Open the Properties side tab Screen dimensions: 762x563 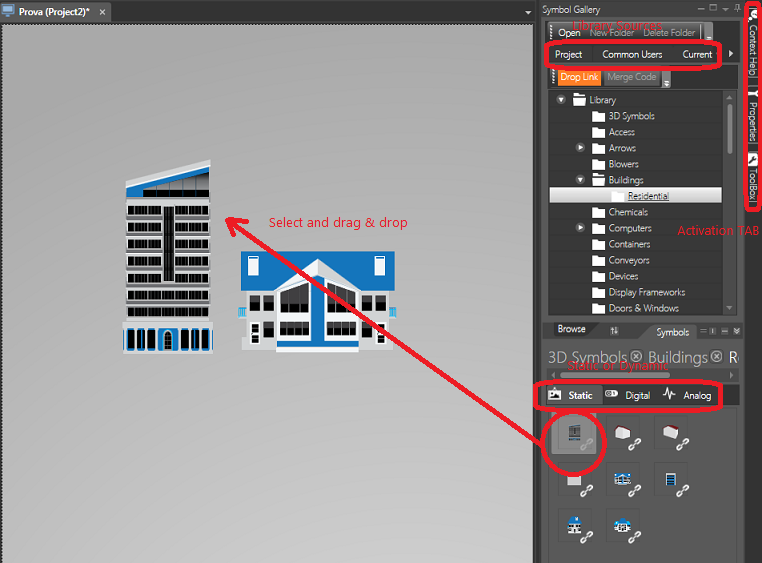[x=752, y=116]
